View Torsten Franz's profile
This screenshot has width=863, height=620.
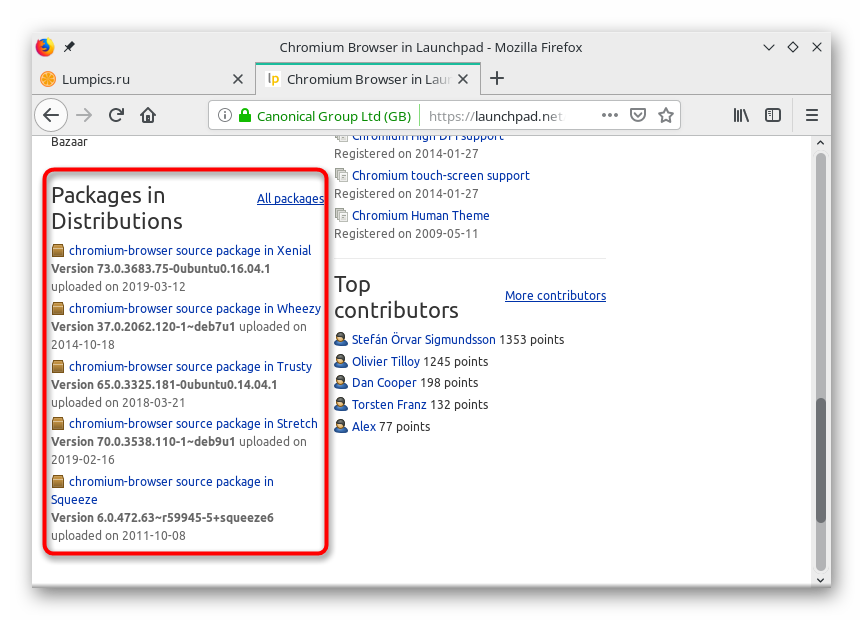click(x=389, y=404)
